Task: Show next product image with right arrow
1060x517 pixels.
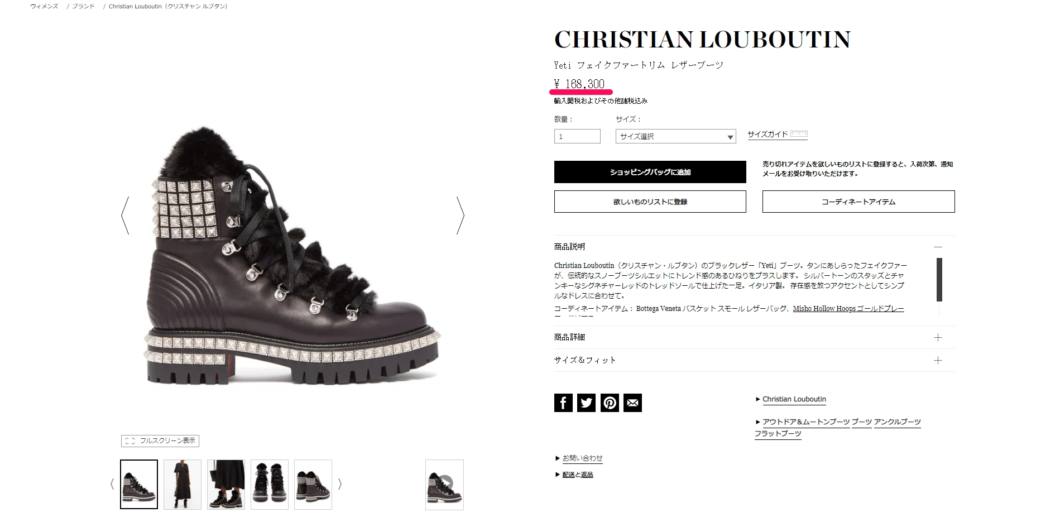Action: pos(460,216)
